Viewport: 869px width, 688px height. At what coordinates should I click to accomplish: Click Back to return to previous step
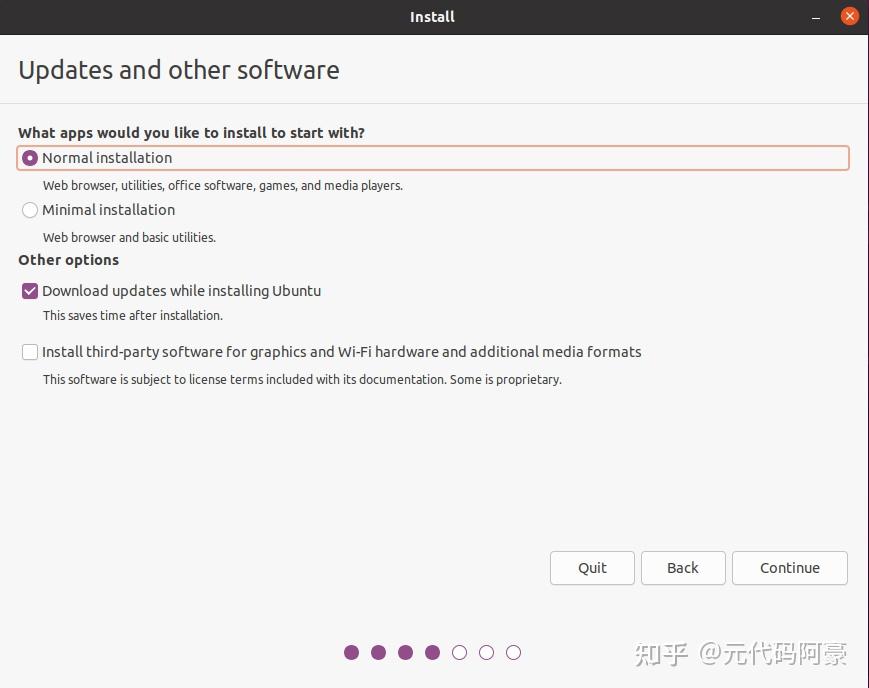coord(683,567)
